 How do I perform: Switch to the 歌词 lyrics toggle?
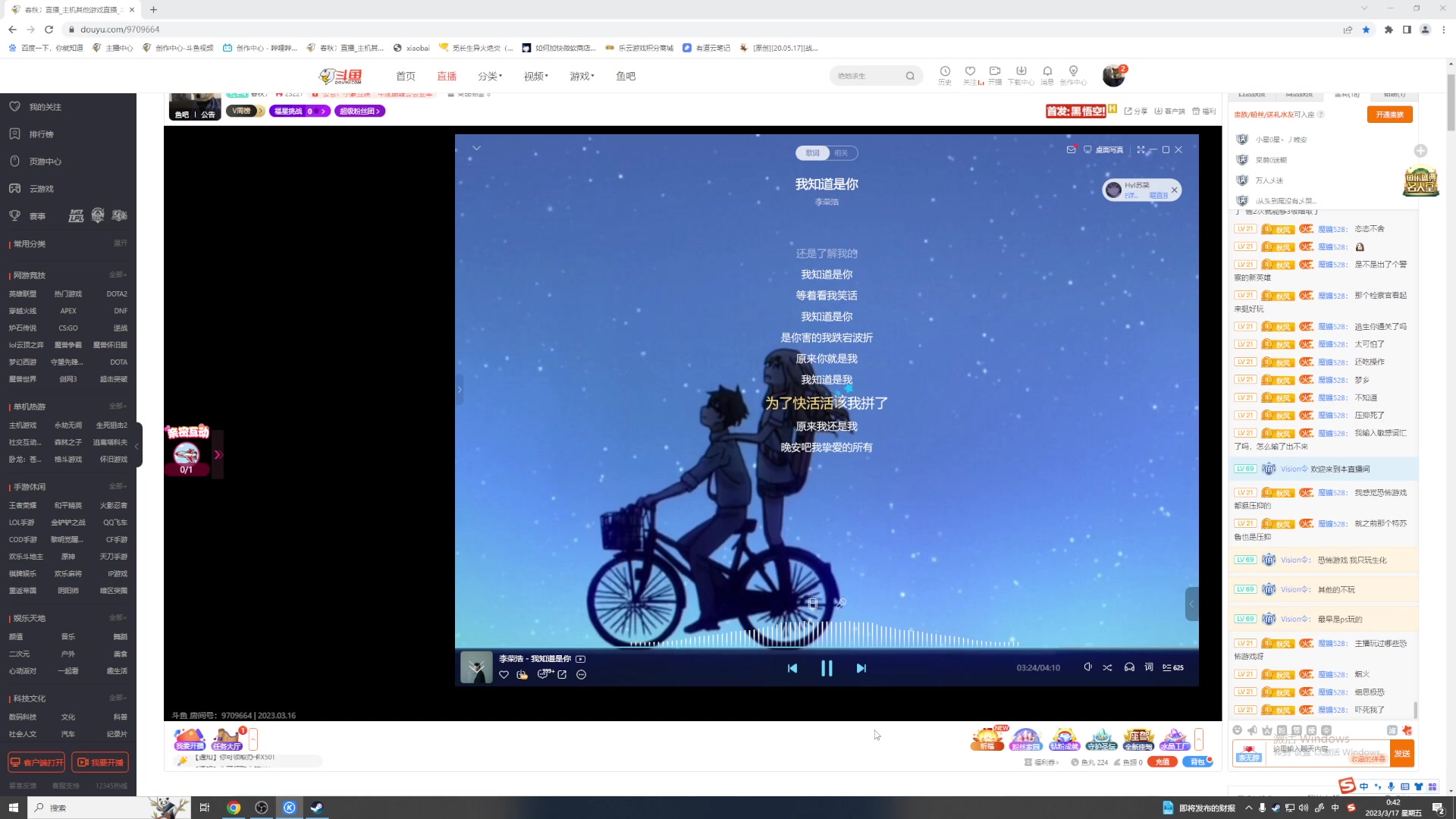813,153
